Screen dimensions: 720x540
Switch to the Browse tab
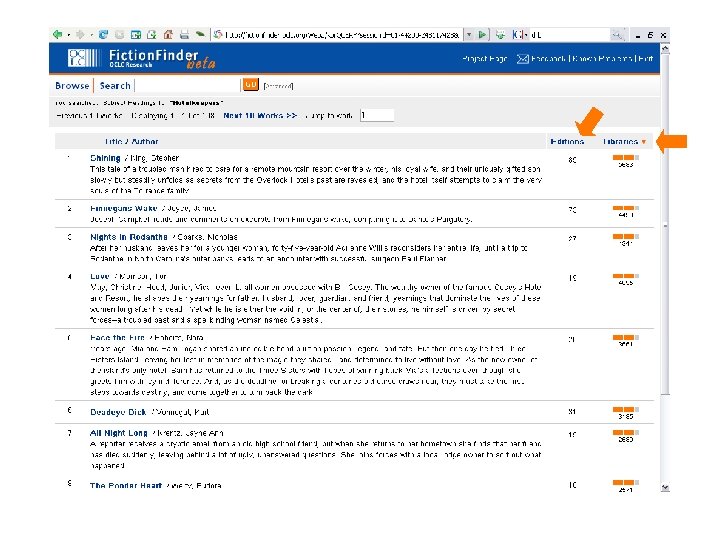click(72, 86)
